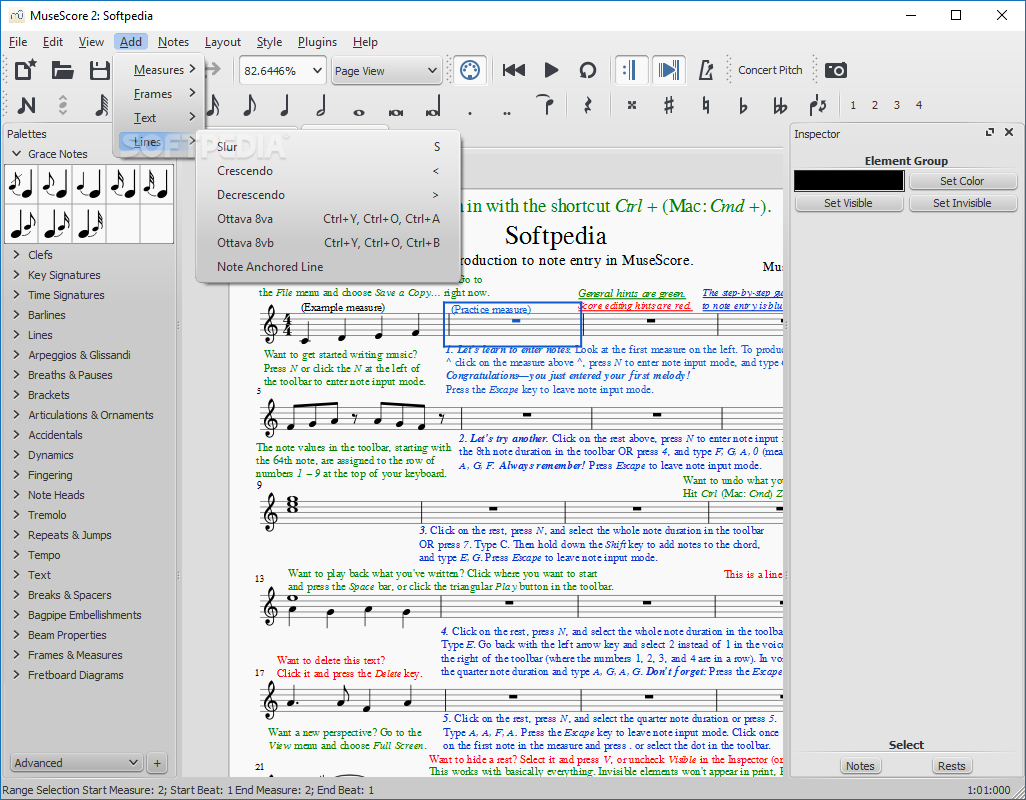
Task: Expand the Fretboard Diagrams palette
Action: 16,674
